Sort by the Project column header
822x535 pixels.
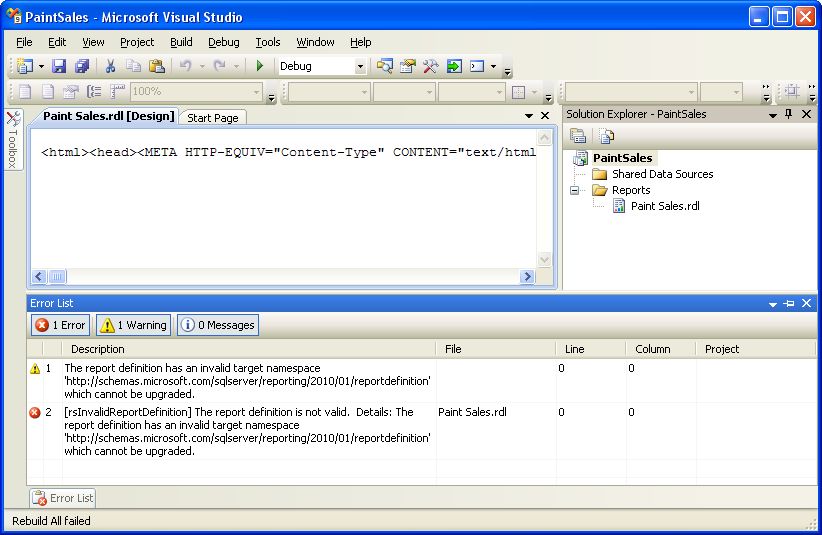(x=755, y=349)
